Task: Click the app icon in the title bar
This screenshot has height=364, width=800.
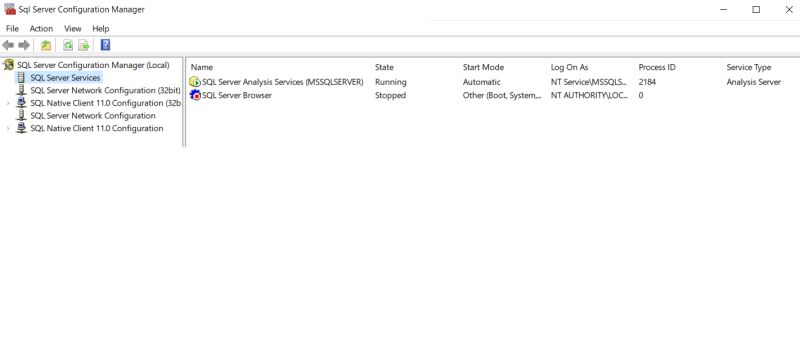Action: tap(10, 9)
